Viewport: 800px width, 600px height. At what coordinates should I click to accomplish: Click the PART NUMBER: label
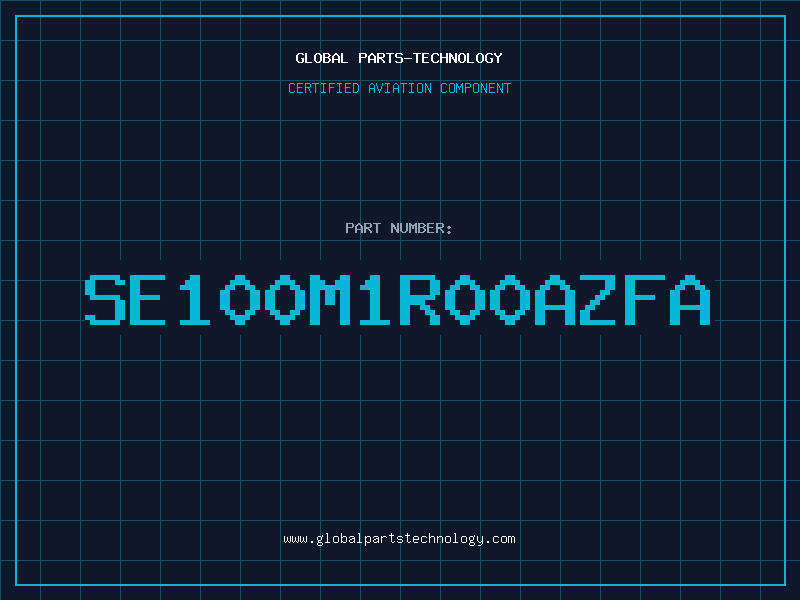pos(399,228)
